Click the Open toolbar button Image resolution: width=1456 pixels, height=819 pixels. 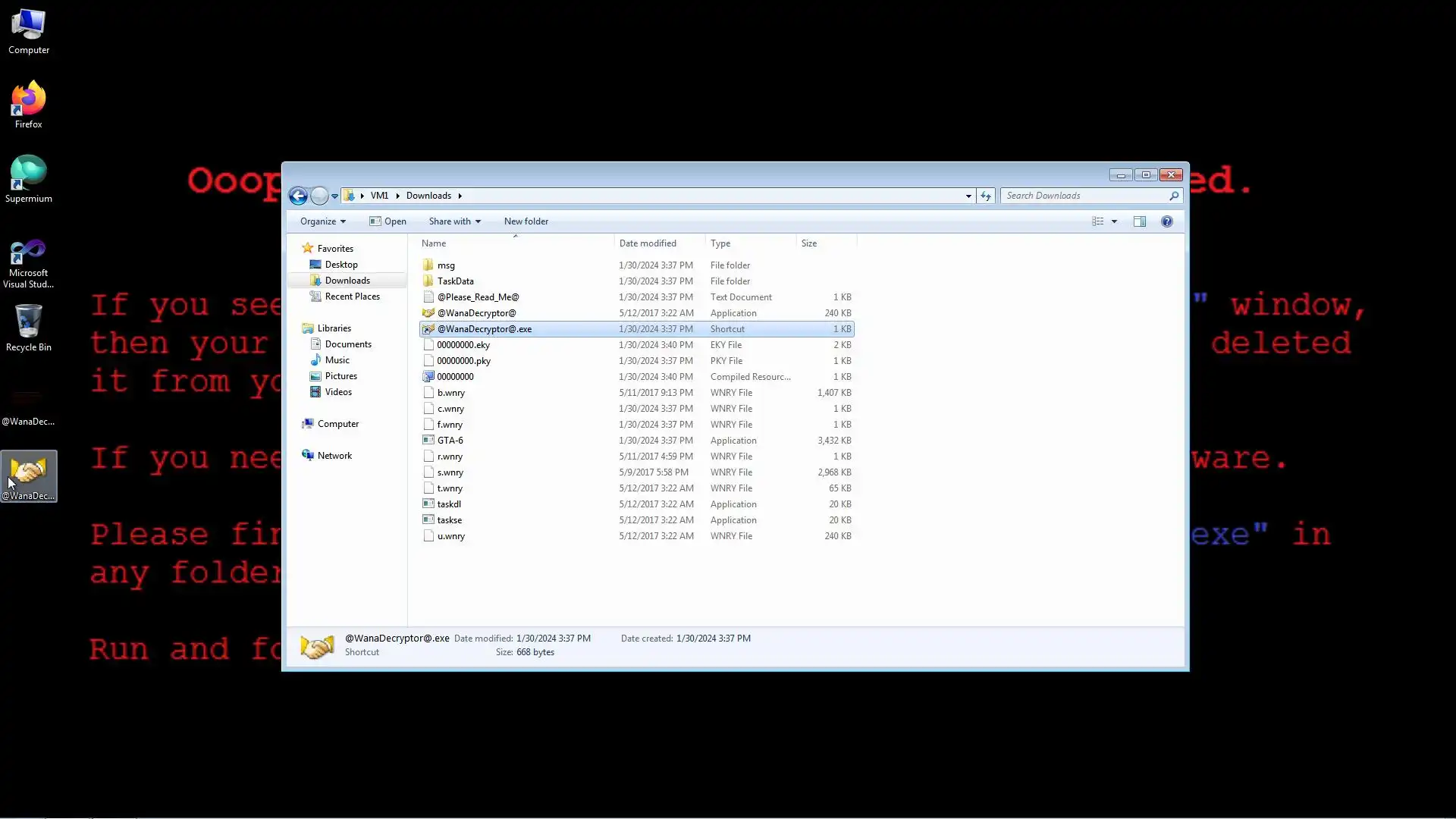pos(388,221)
